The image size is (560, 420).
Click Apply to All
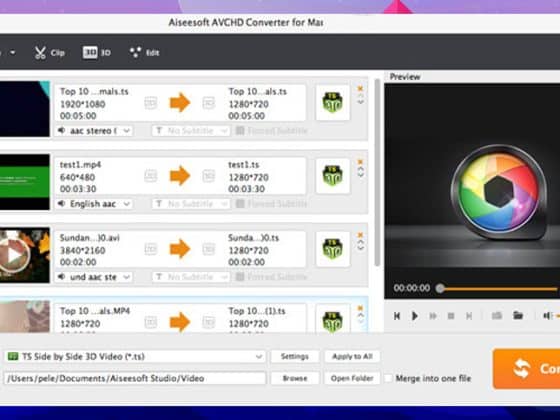tap(352, 356)
